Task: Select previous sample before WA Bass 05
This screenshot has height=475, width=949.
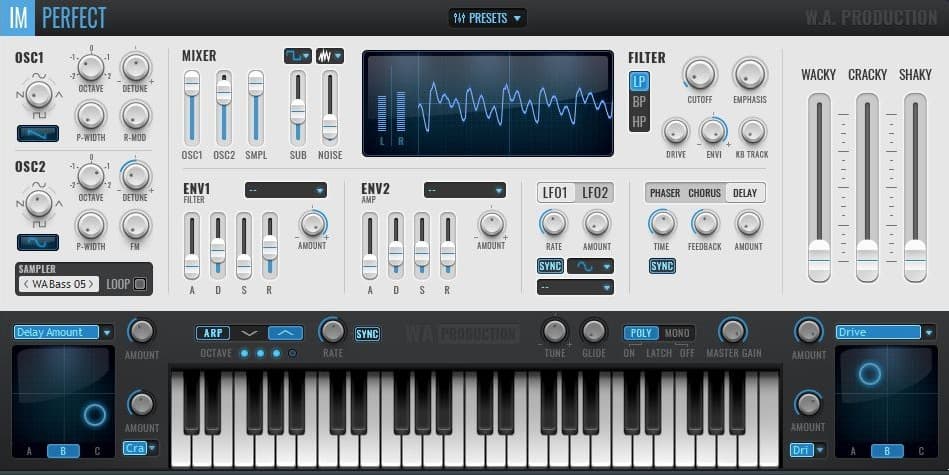Action: 27,284
